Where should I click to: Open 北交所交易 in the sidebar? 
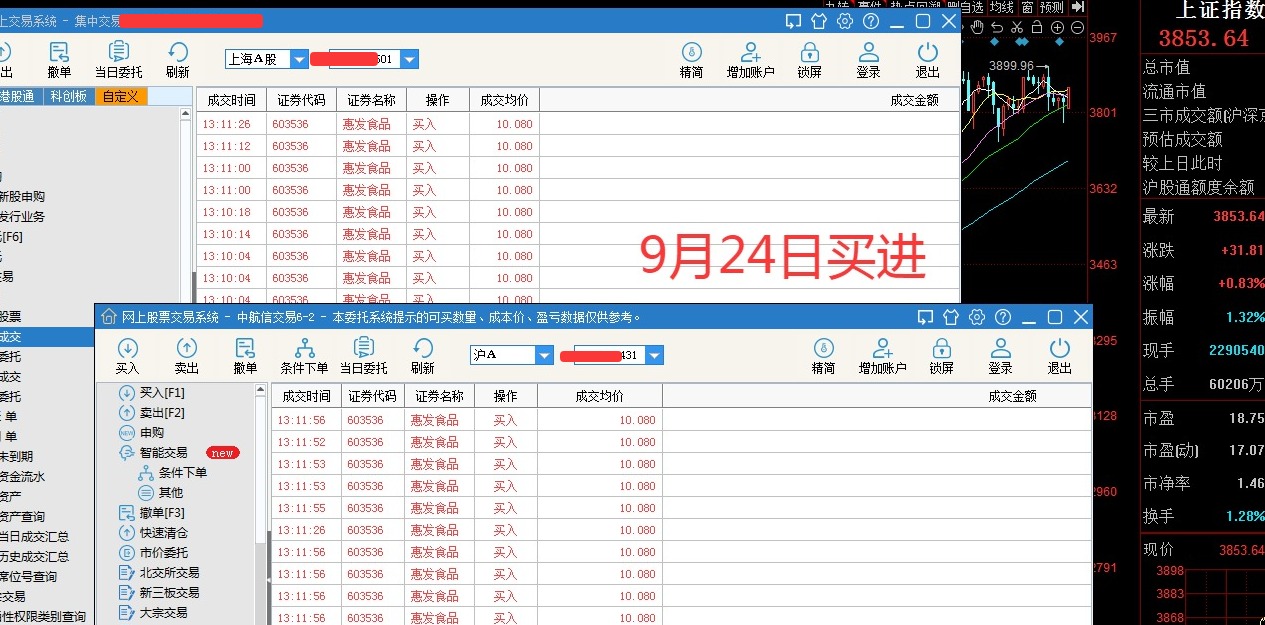coord(169,573)
